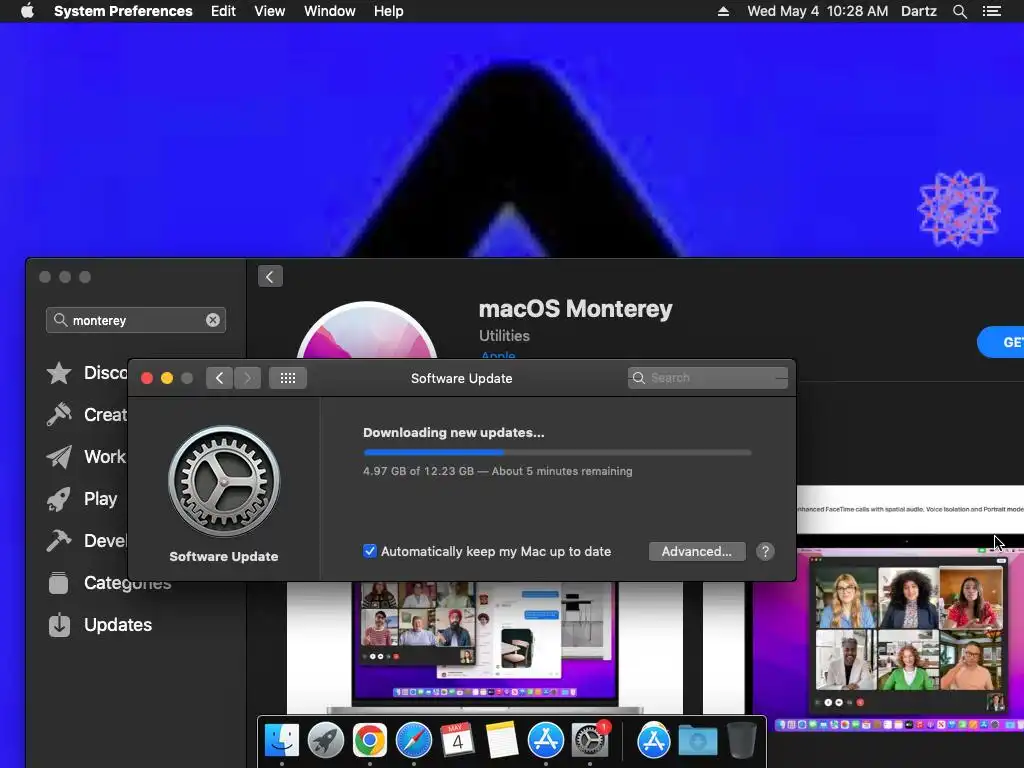Screen dimensions: 1024x768
Task: Click the Utilities category label
Action: (504, 336)
